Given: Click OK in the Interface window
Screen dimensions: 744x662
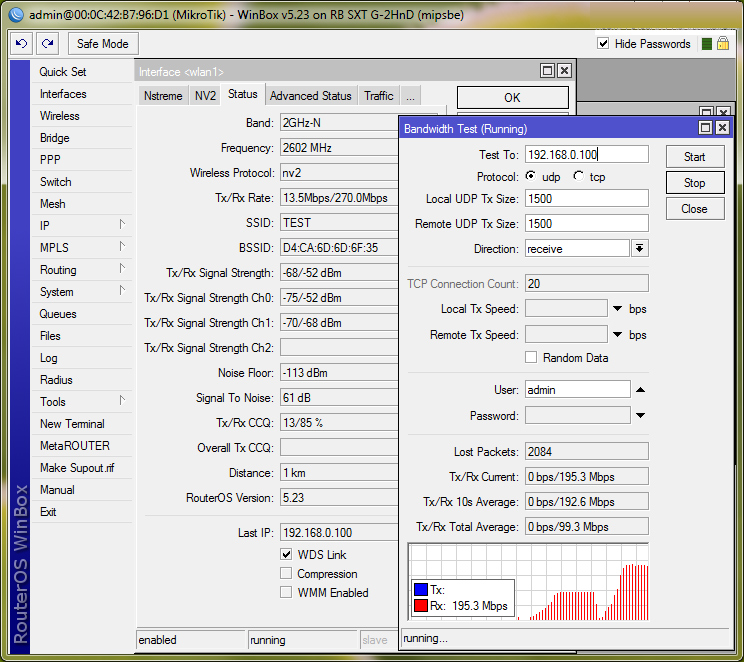Looking at the screenshot, I should (x=512, y=98).
